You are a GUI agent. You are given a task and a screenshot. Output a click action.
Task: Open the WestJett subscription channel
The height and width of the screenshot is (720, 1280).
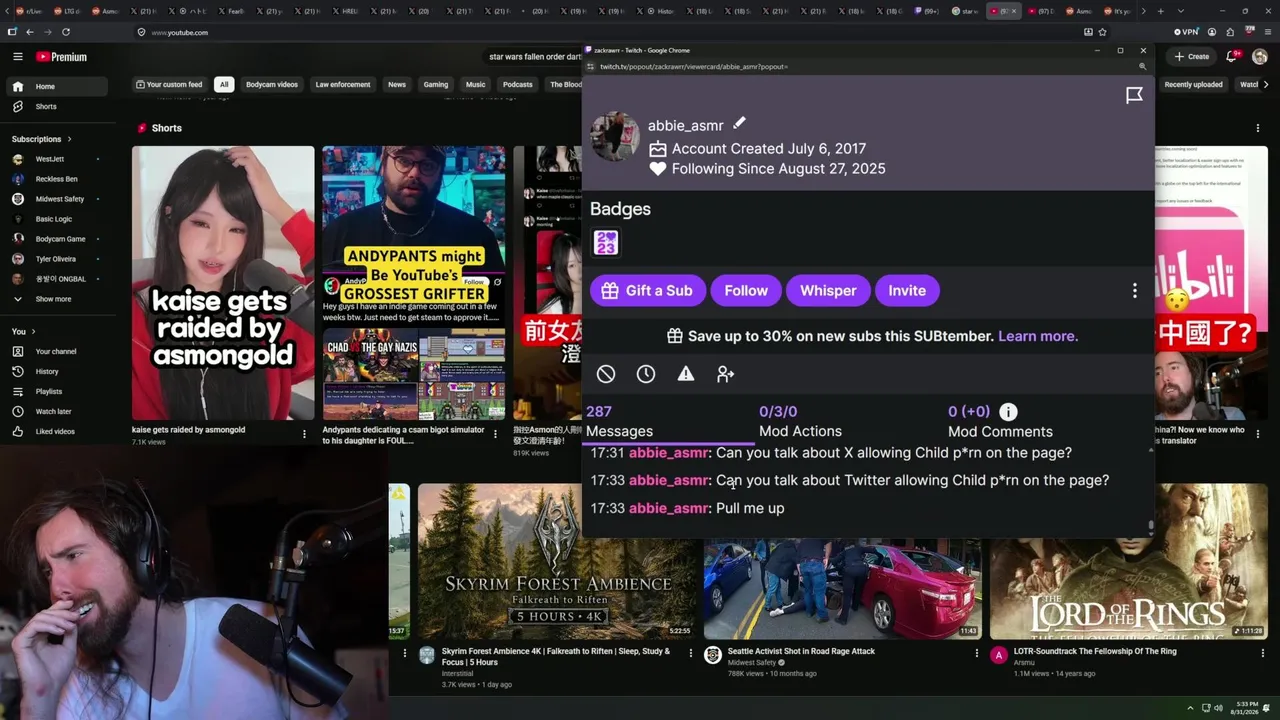[x=56, y=159]
